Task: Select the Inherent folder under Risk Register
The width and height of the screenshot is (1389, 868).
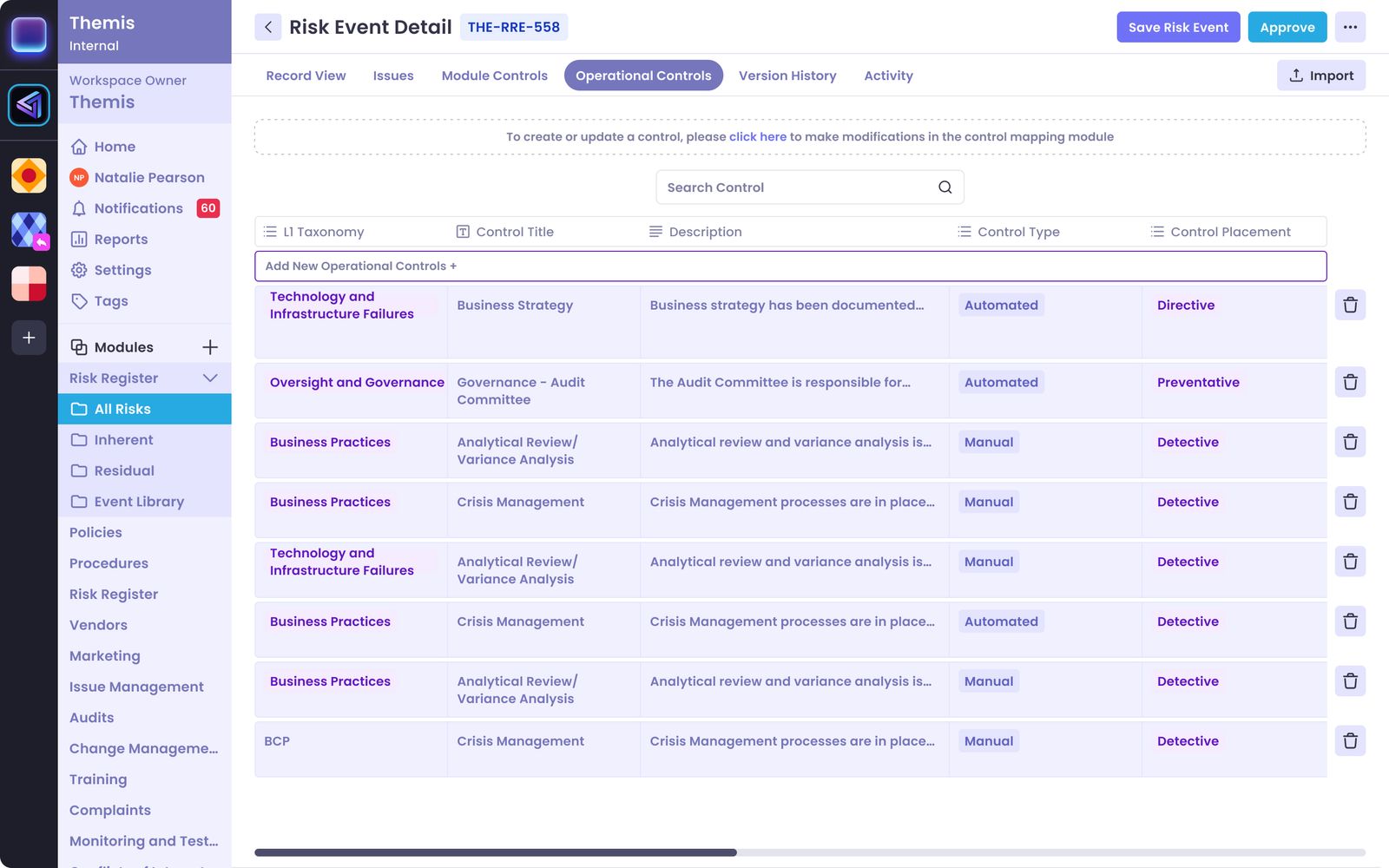Action: (123, 439)
